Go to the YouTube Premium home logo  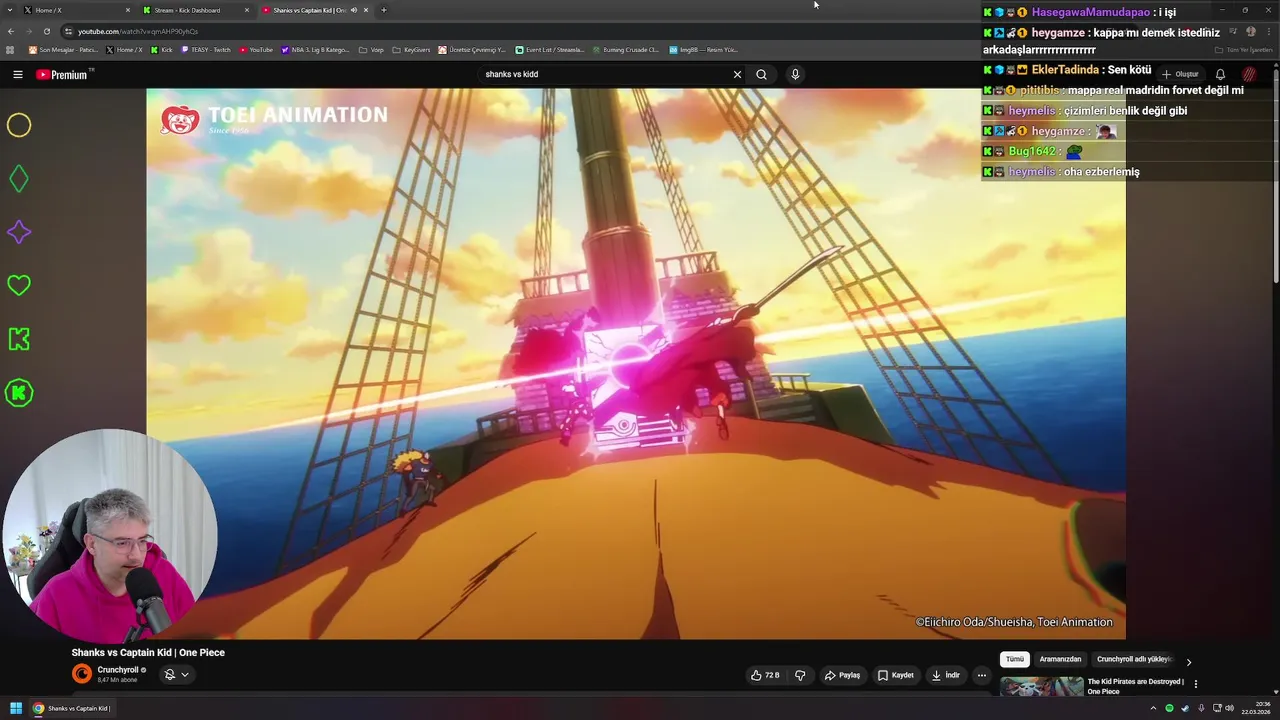tap(64, 74)
